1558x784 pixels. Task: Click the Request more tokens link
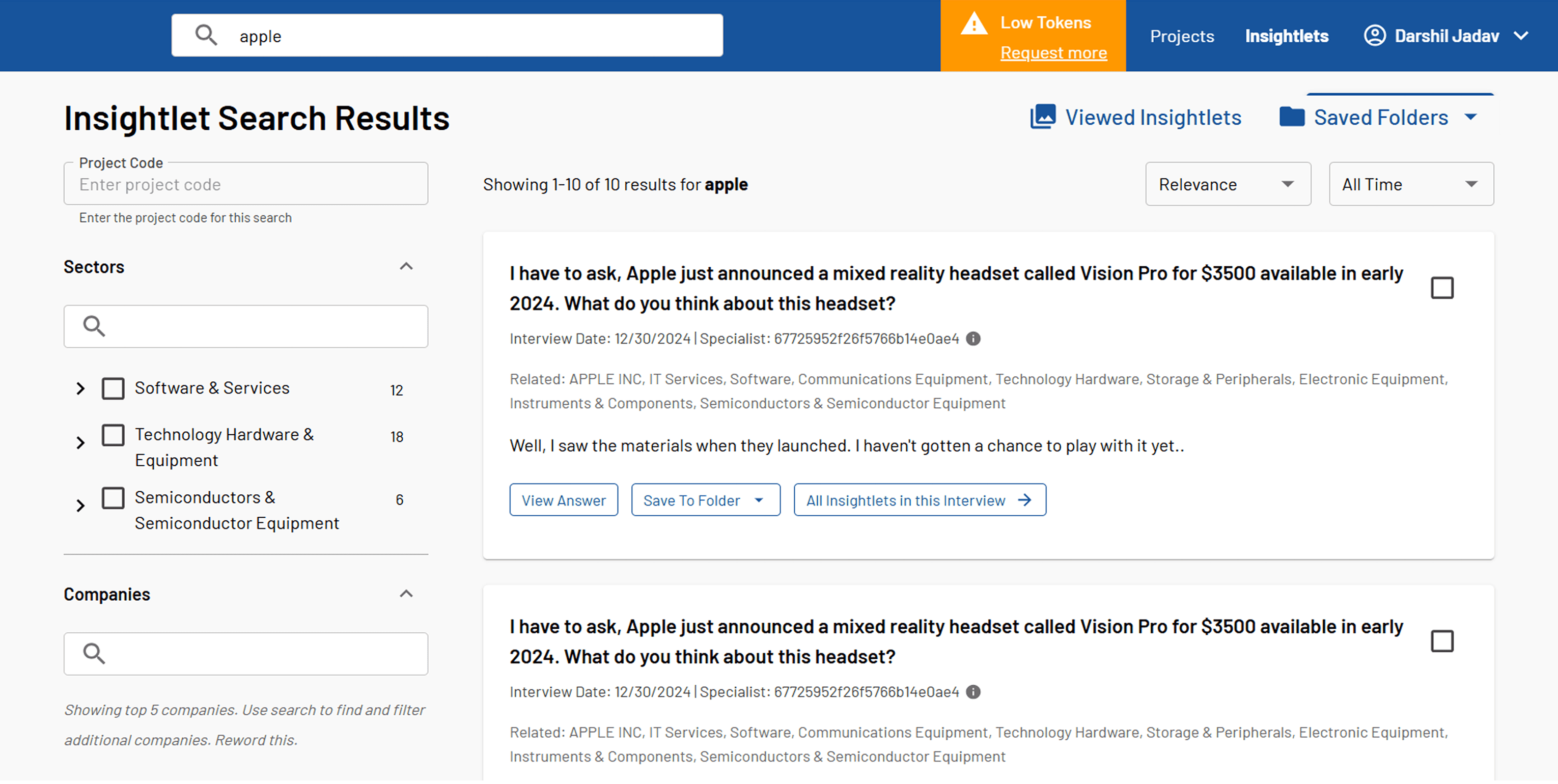1053,52
